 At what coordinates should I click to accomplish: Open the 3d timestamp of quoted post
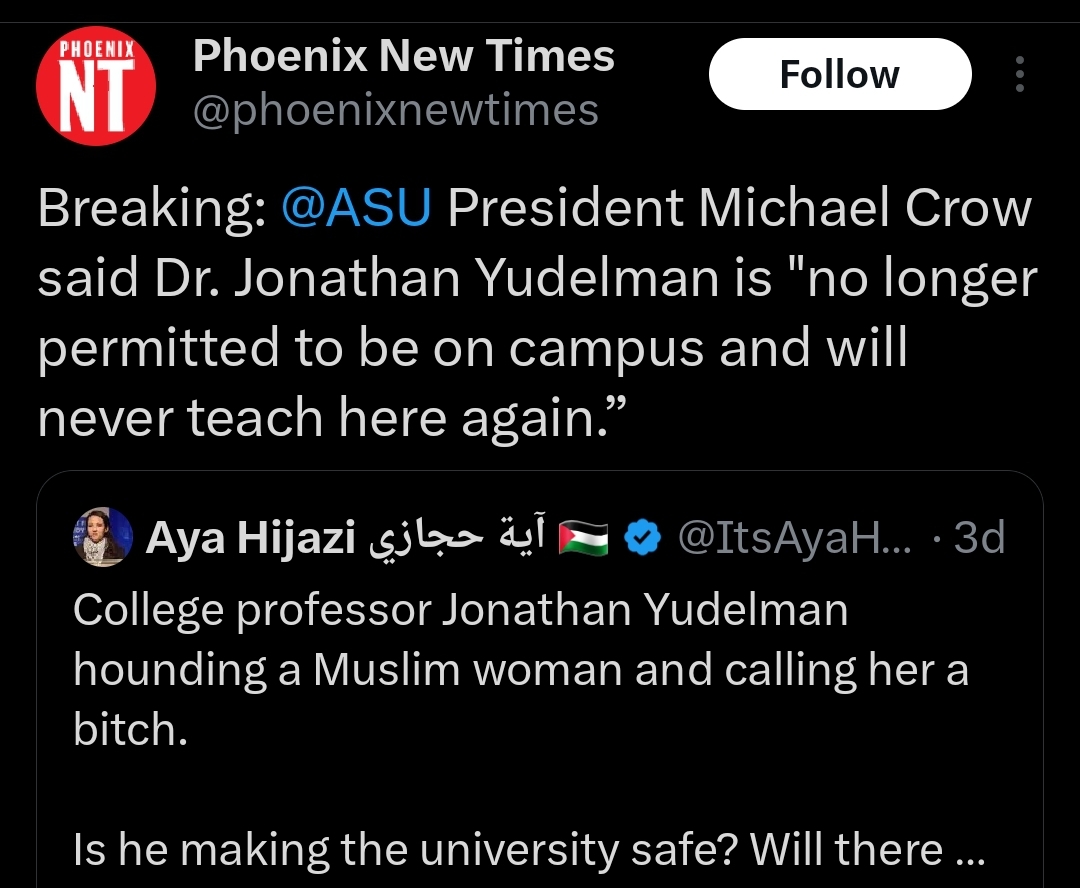click(x=979, y=538)
